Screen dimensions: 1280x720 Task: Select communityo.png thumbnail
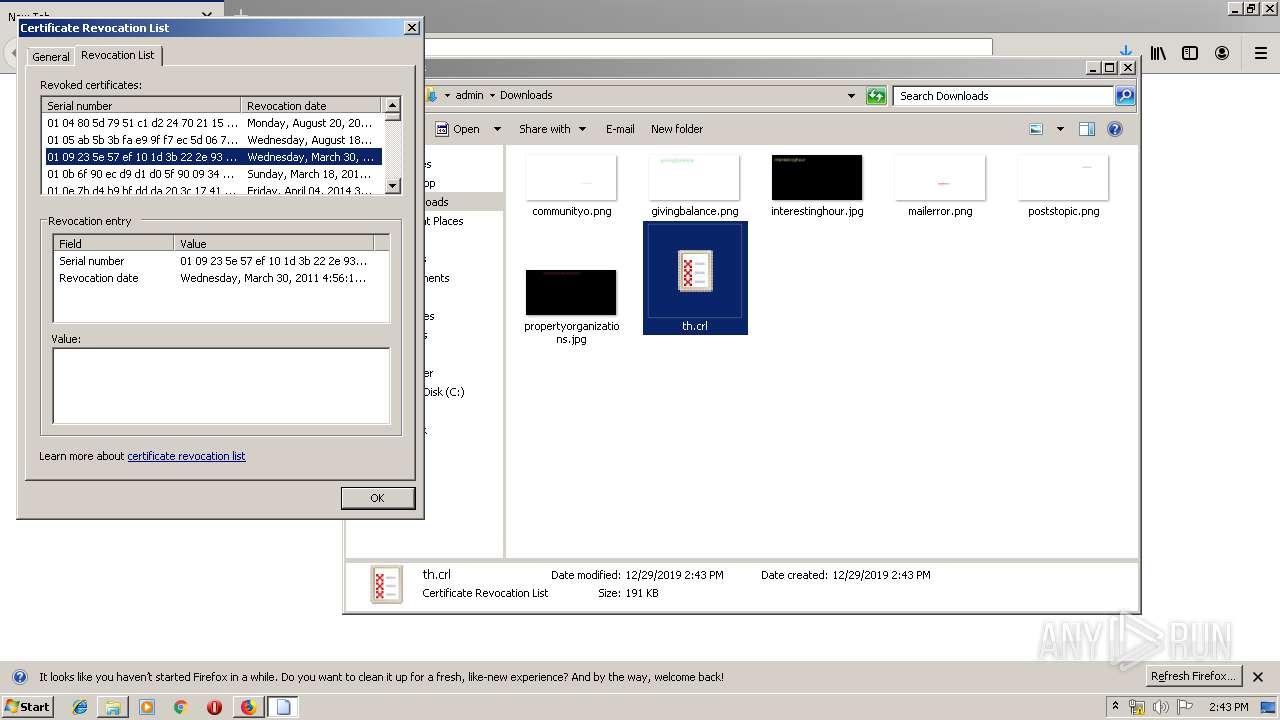point(571,177)
